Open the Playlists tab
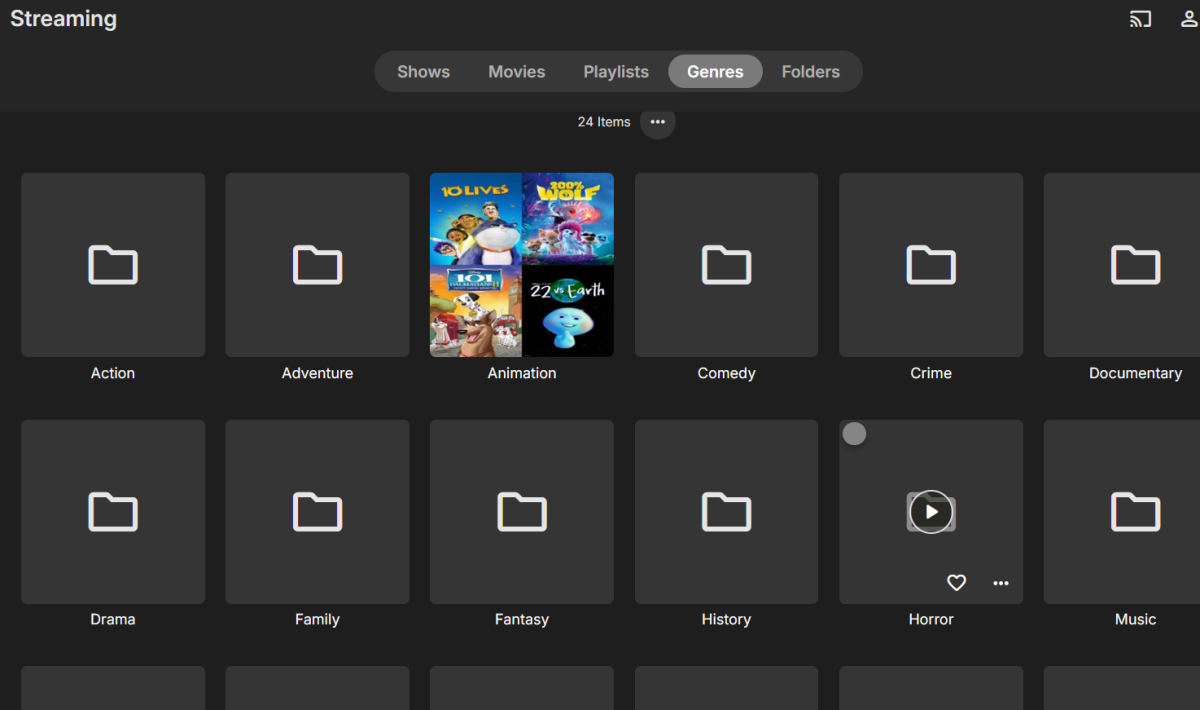 tap(616, 72)
